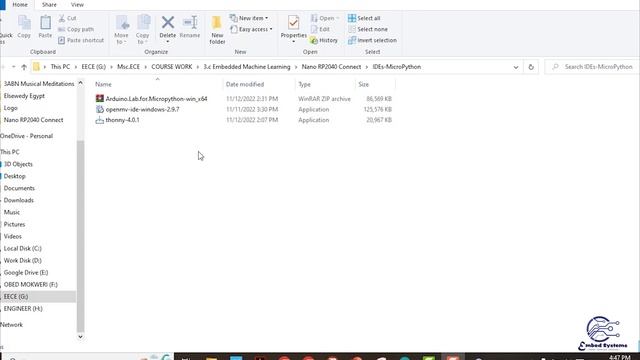Click the Copy to button
The width and height of the screenshot is (640, 360).
(x=143, y=29)
